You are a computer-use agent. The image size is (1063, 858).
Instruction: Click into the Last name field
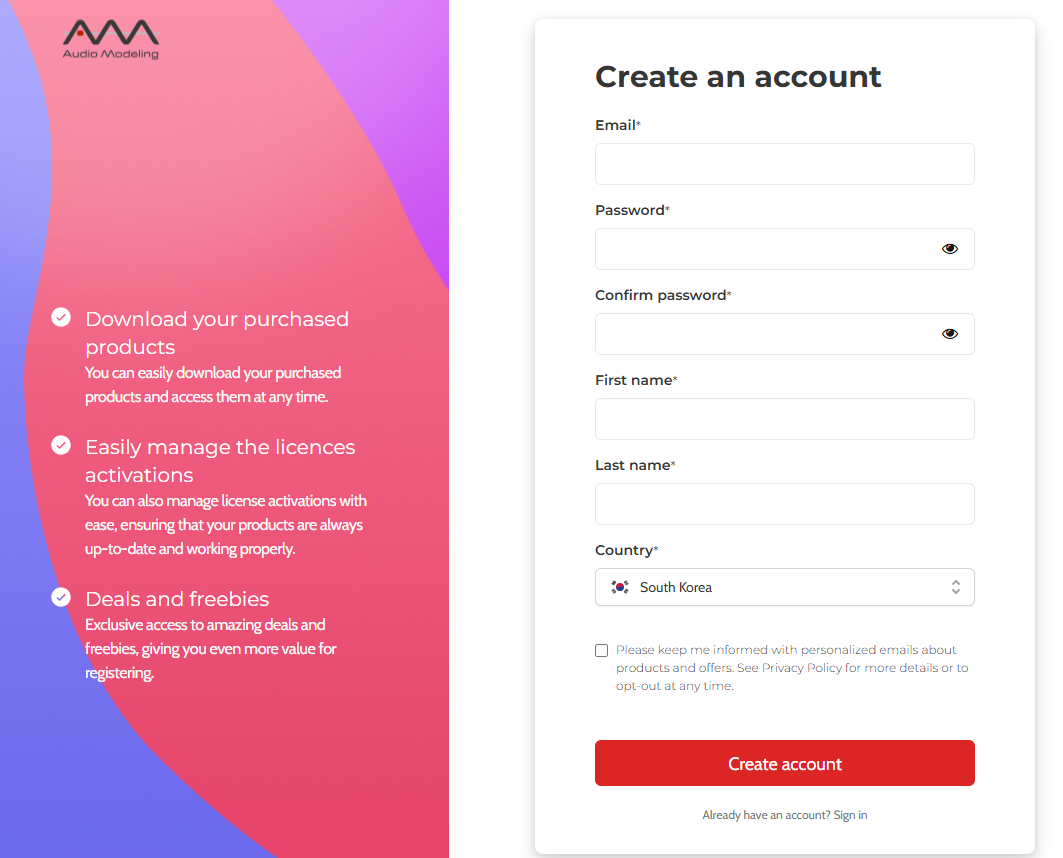(784, 504)
